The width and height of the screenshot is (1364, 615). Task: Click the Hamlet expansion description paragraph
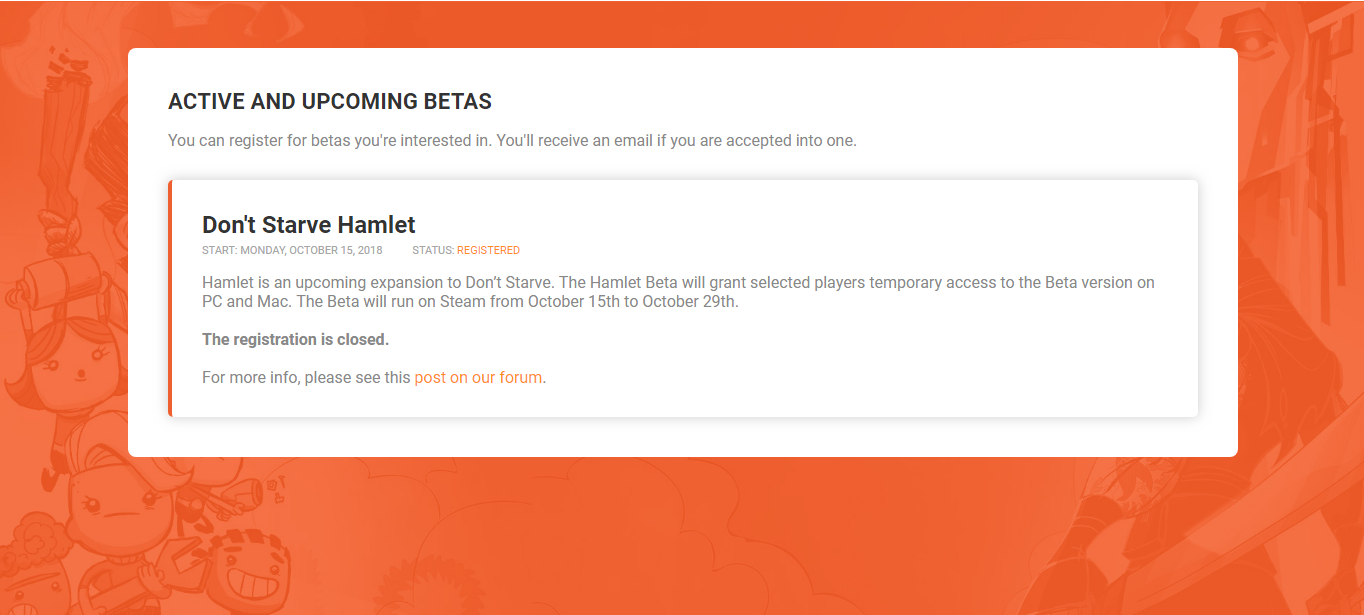pyautogui.click(x=677, y=292)
